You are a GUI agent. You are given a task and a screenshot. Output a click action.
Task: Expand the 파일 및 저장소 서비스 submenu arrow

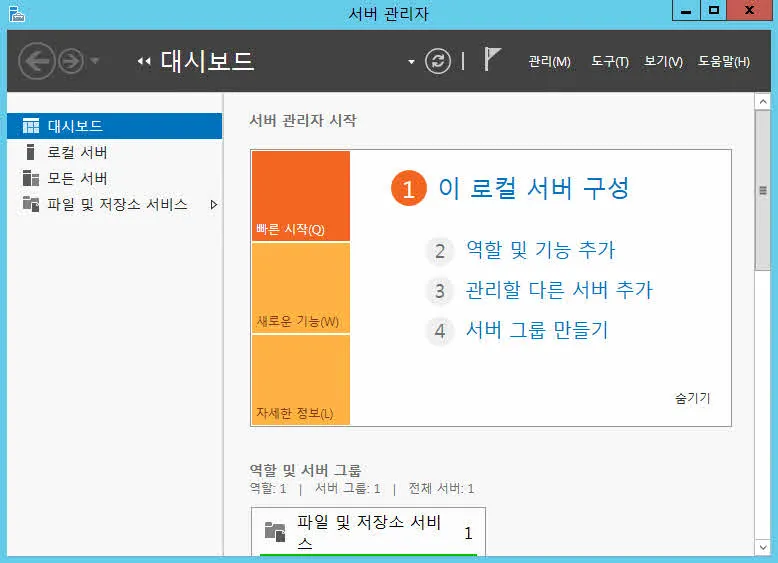(214, 204)
